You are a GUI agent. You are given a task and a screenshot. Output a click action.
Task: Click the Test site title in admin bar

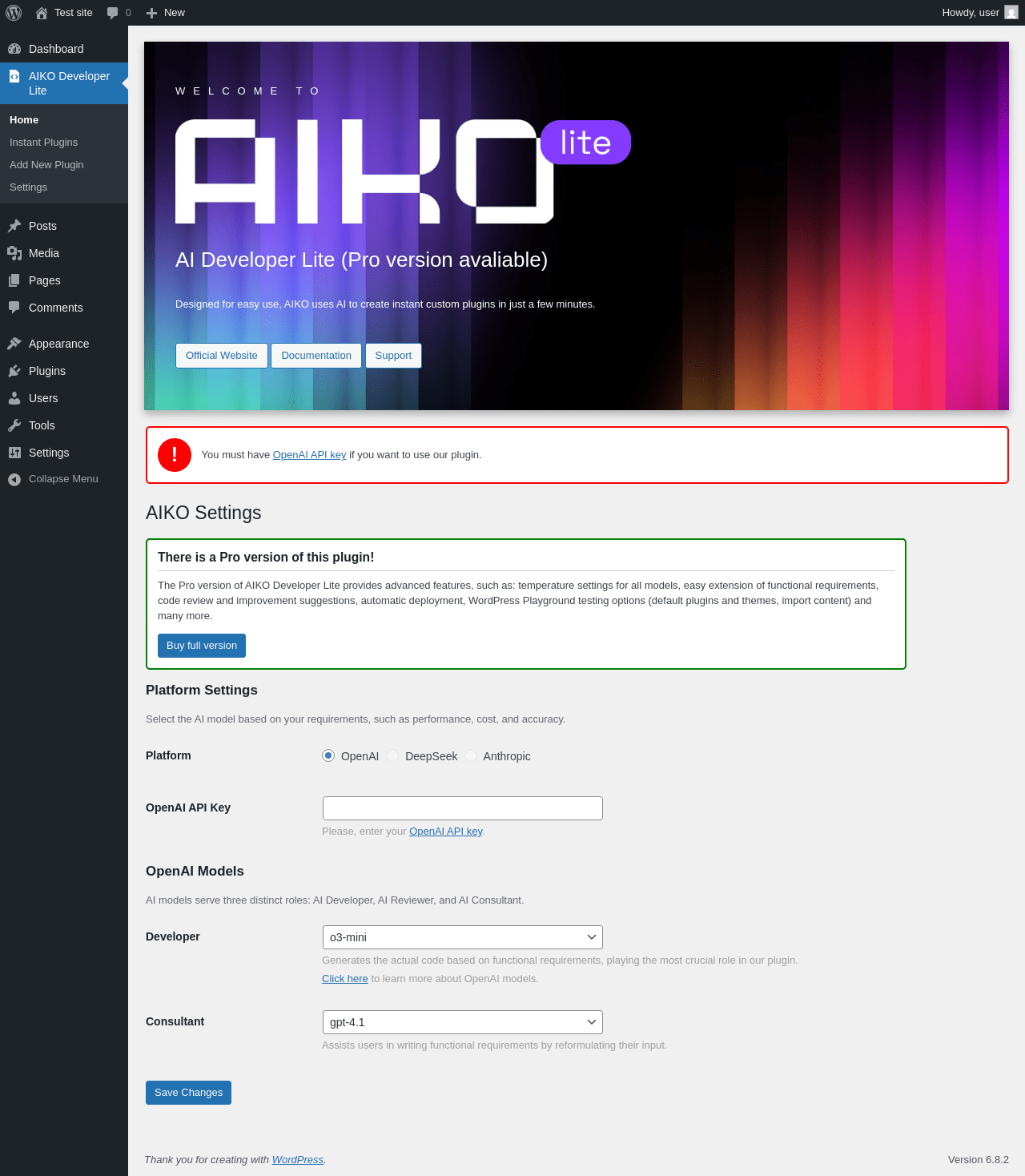(74, 13)
